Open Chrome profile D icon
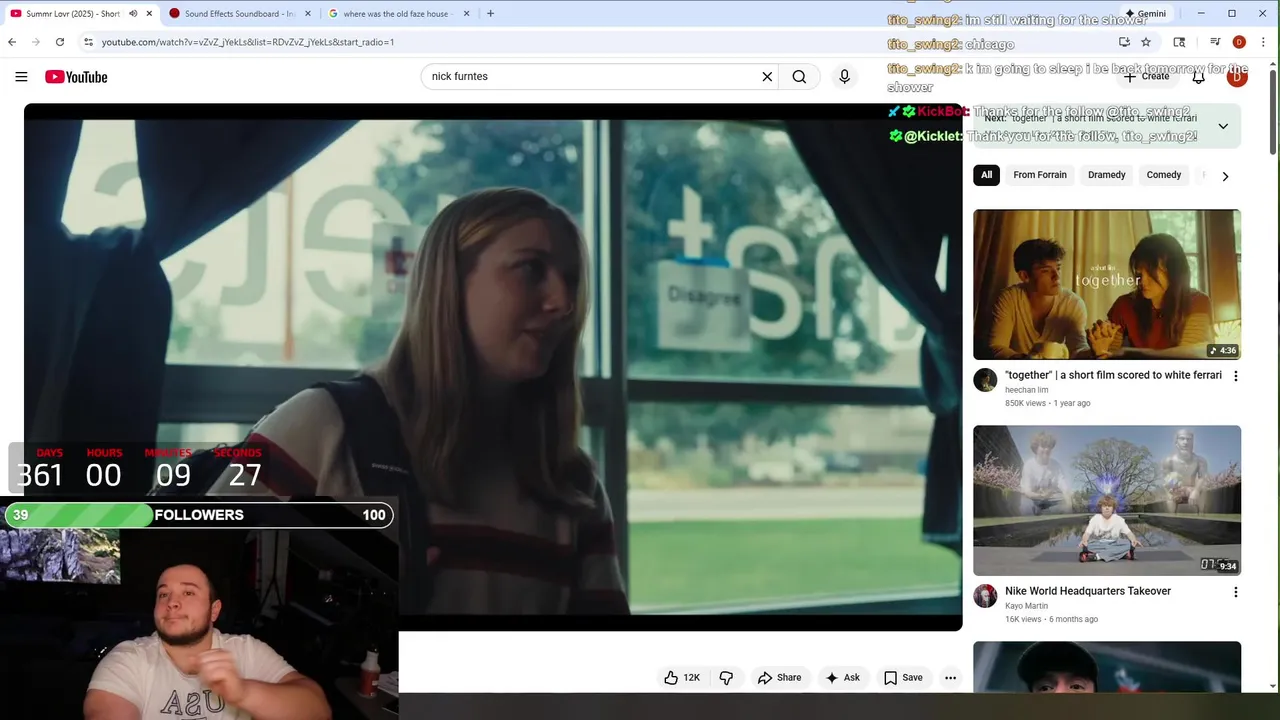Image resolution: width=1280 pixels, height=720 pixels. tap(1239, 42)
